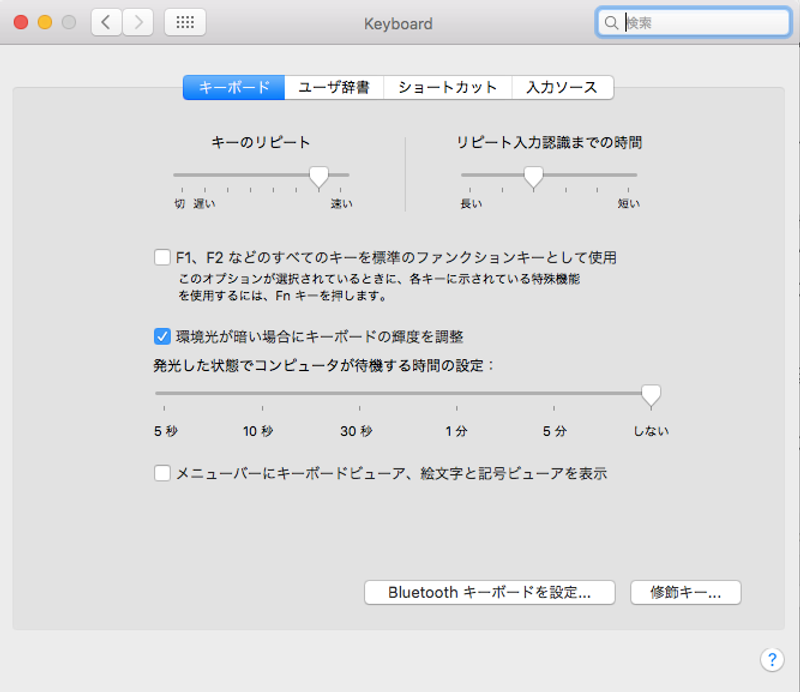Click the 切 label on key repeat
800x692 pixels.
[x=180, y=204]
